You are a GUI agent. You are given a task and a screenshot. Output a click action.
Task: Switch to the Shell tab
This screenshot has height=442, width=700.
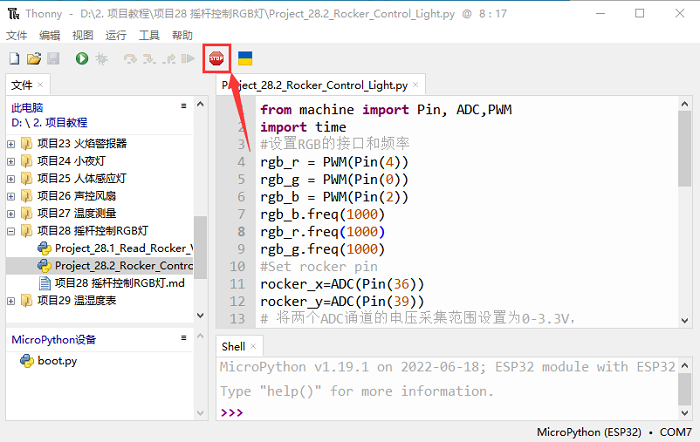pyautogui.click(x=232, y=346)
